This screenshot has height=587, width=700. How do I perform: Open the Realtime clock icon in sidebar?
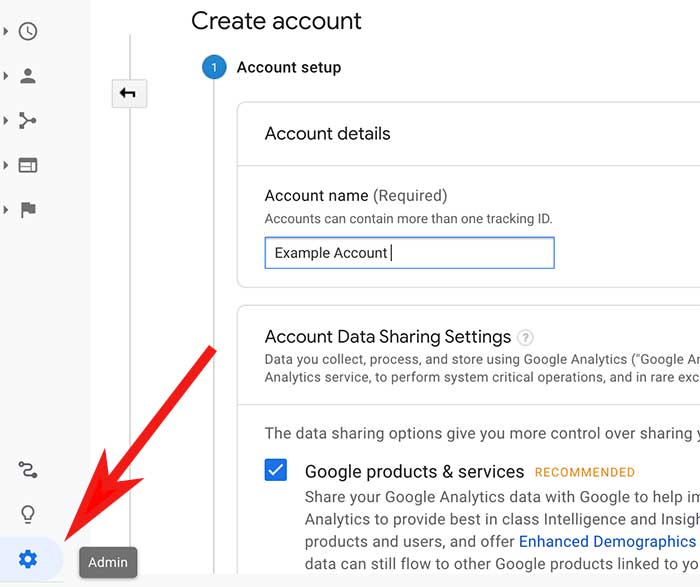coord(28,31)
